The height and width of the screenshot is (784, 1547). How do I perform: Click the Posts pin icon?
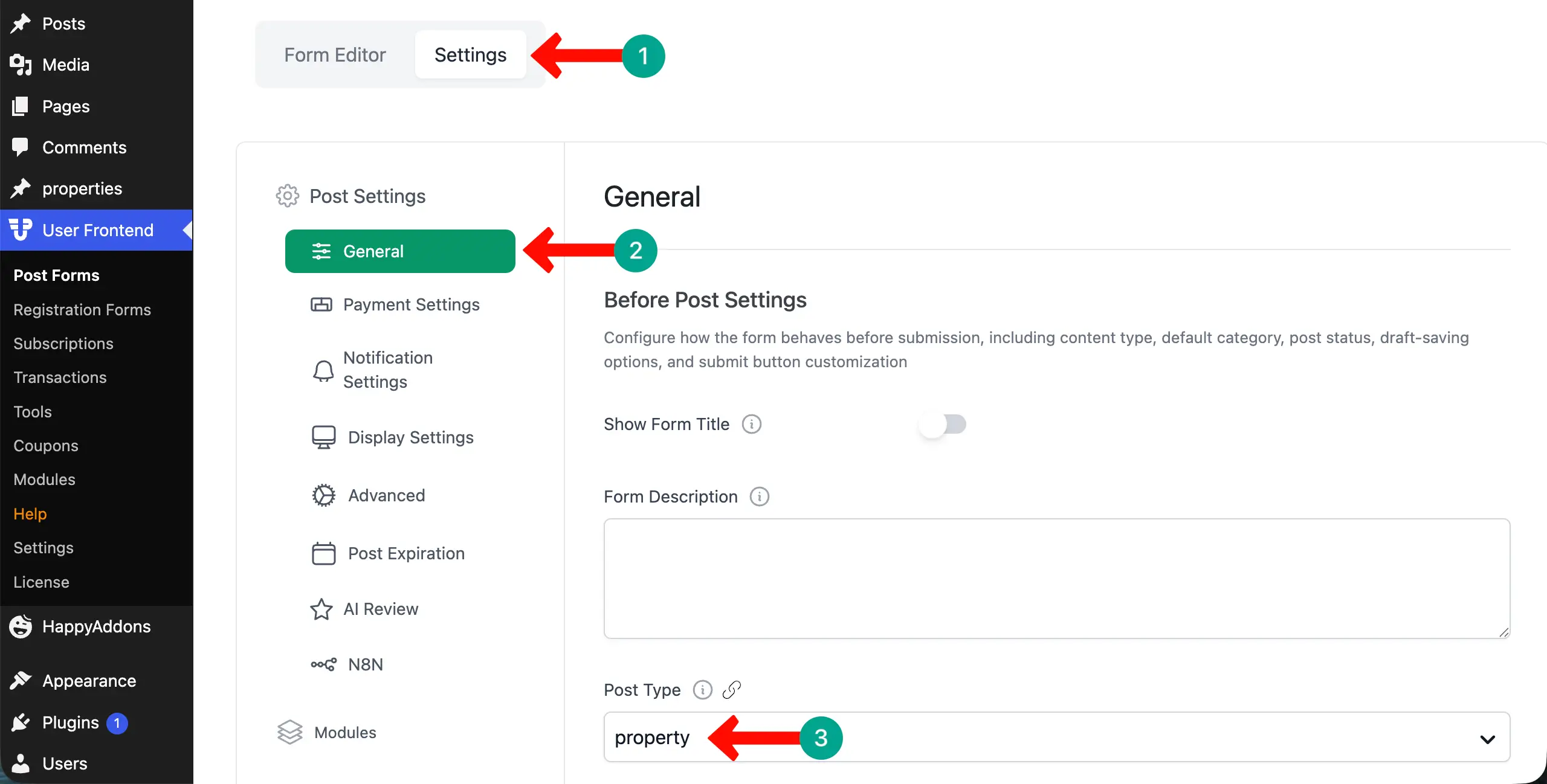pyautogui.click(x=21, y=24)
